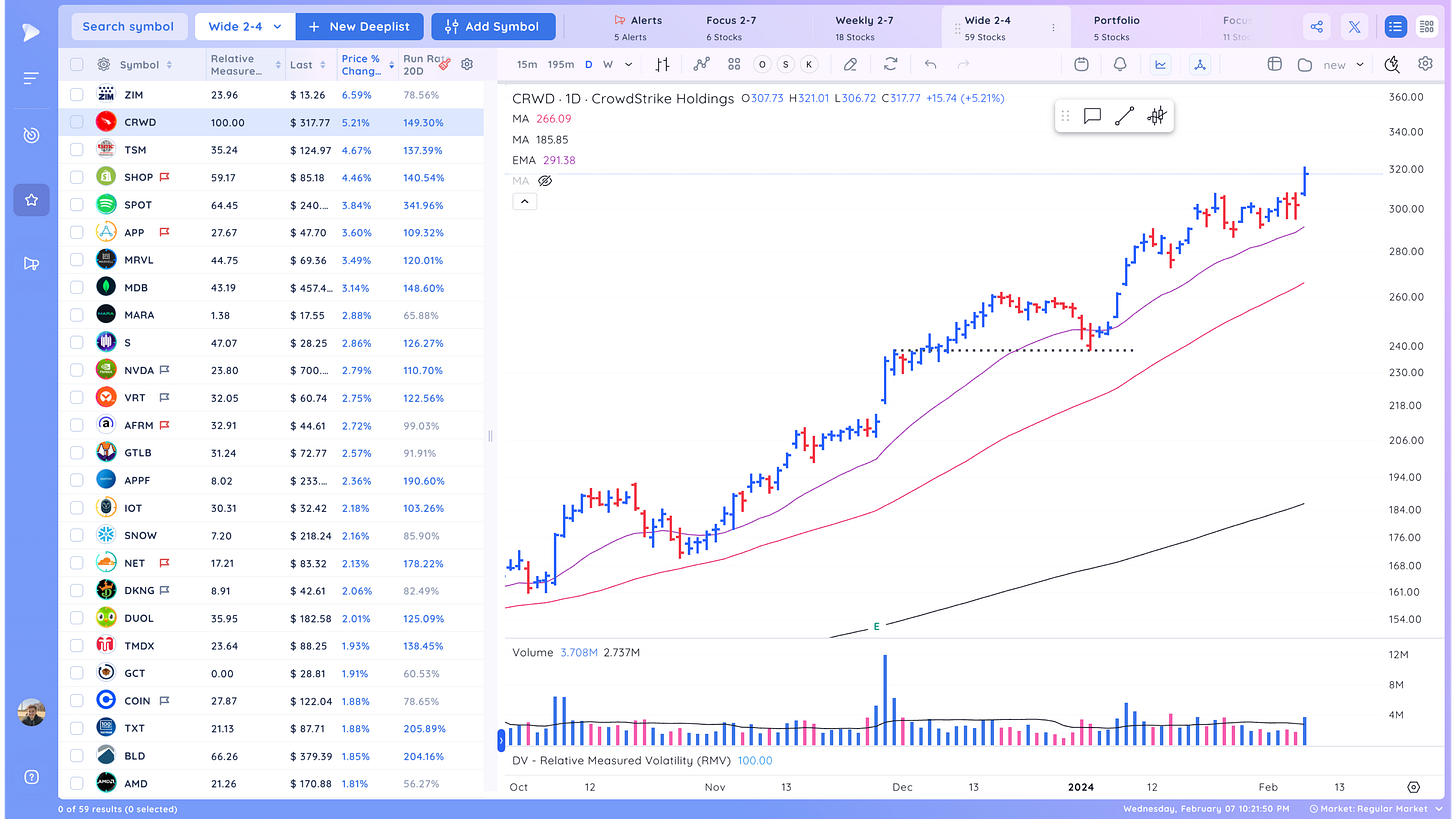The width and height of the screenshot is (1456, 819).
Task: Switch to the Portfolio tab
Action: [x=1116, y=27]
